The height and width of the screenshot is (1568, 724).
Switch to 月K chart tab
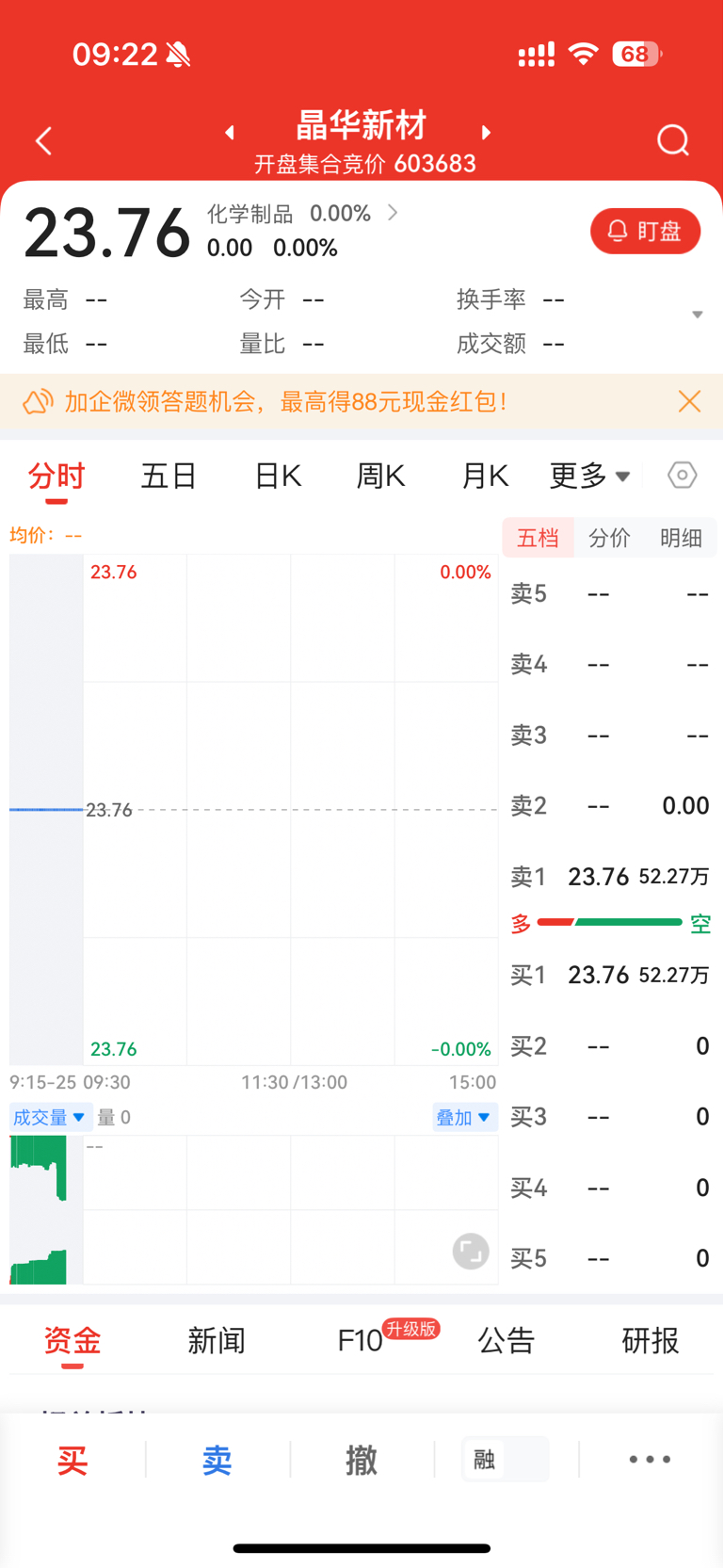pos(485,477)
